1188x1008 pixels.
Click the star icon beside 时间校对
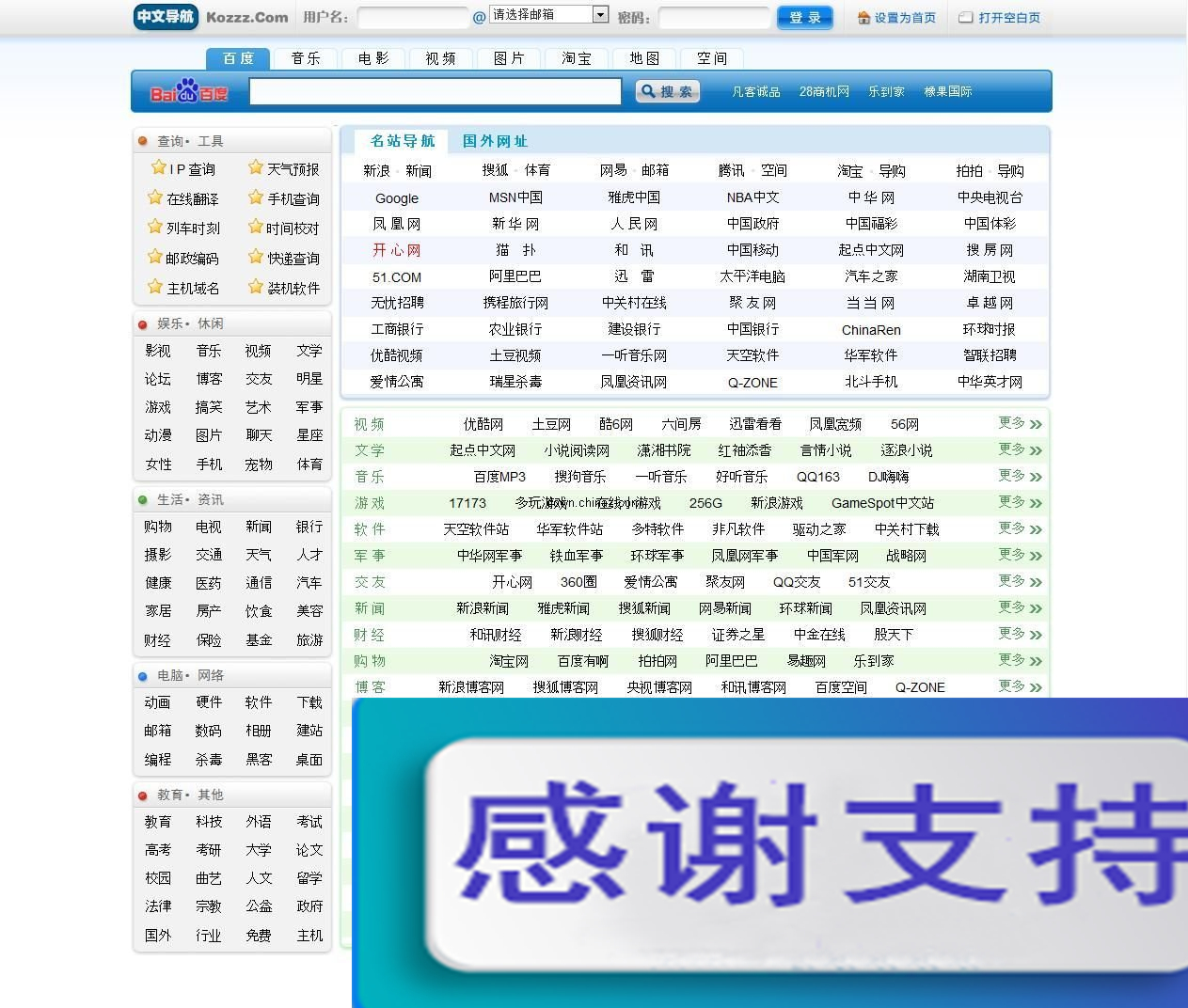(x=256, y=227)
